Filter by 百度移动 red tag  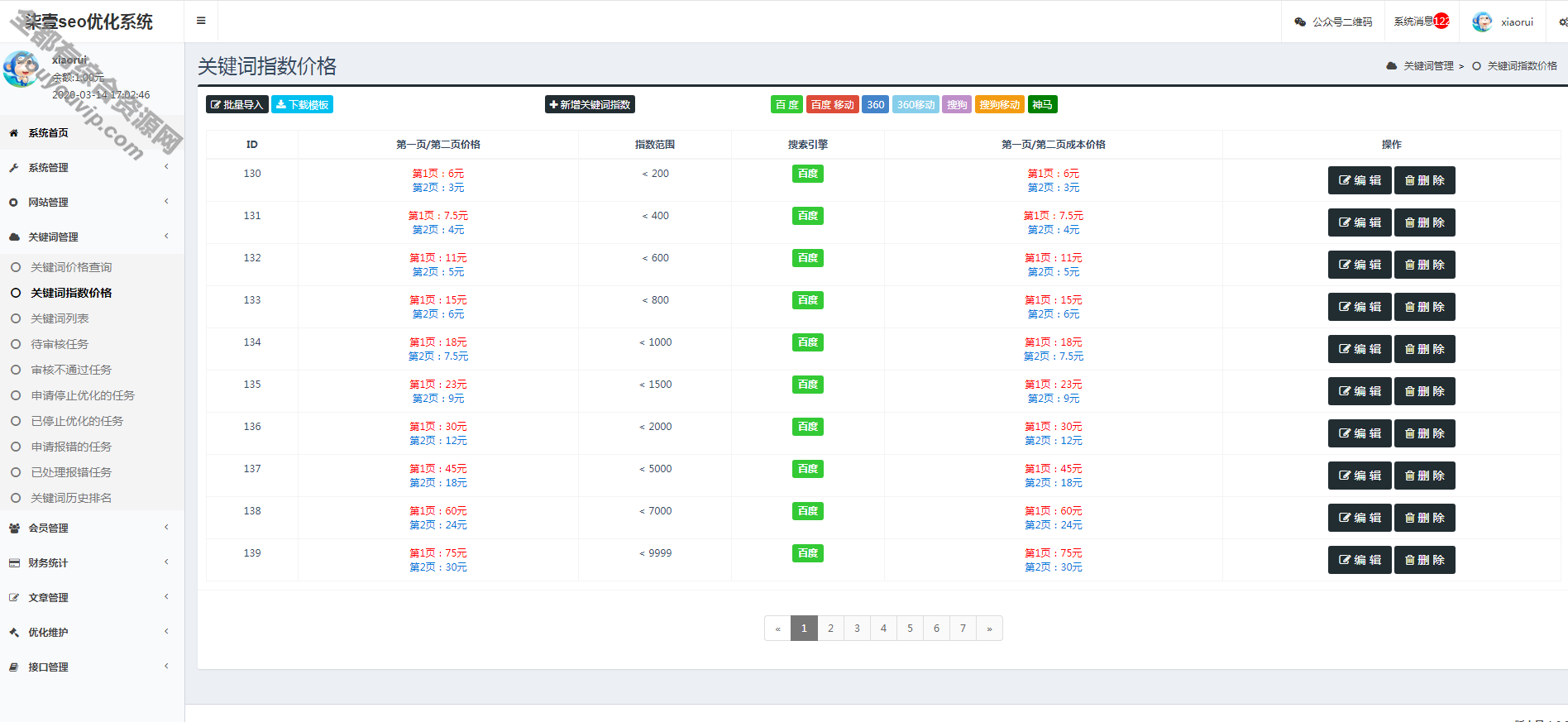click(832, 105)
